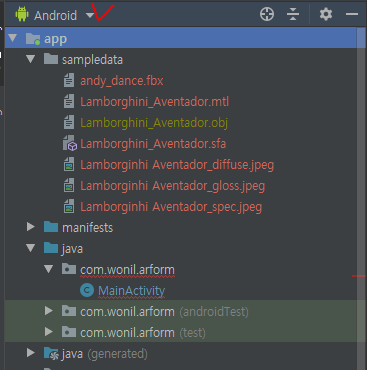Expand the manifests folder
Screen dimensions: 367x370
31,227
